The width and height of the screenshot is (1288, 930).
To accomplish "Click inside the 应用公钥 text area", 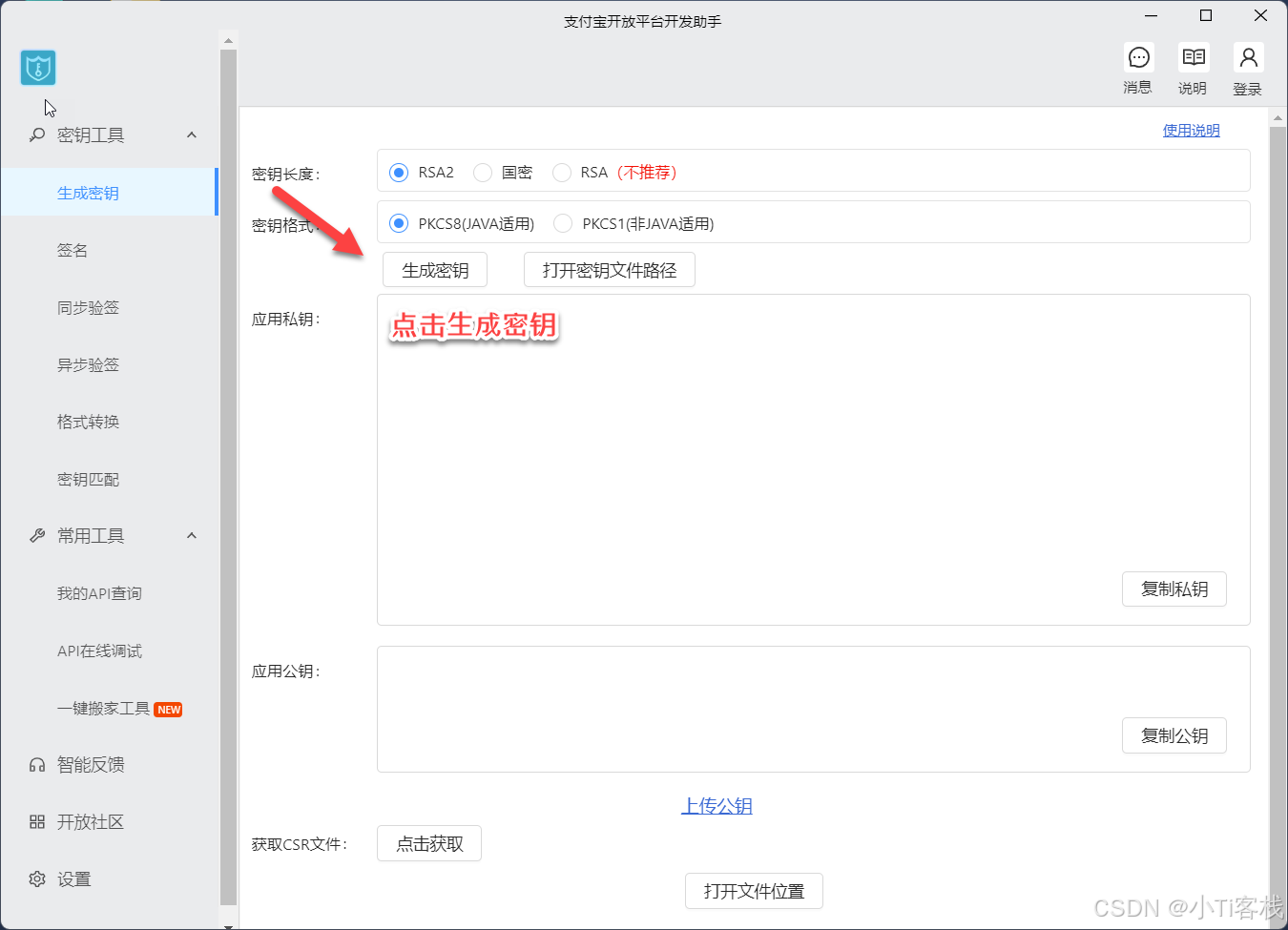I will pos(814,709).
